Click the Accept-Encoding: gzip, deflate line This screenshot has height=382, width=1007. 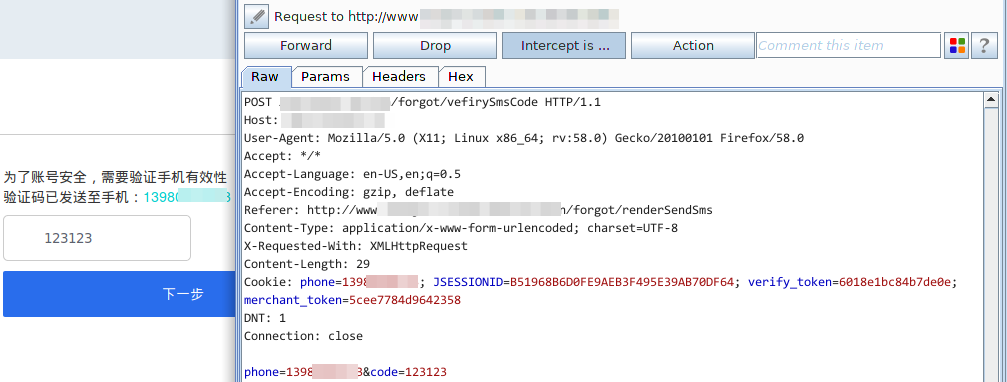tap(349, 192)
